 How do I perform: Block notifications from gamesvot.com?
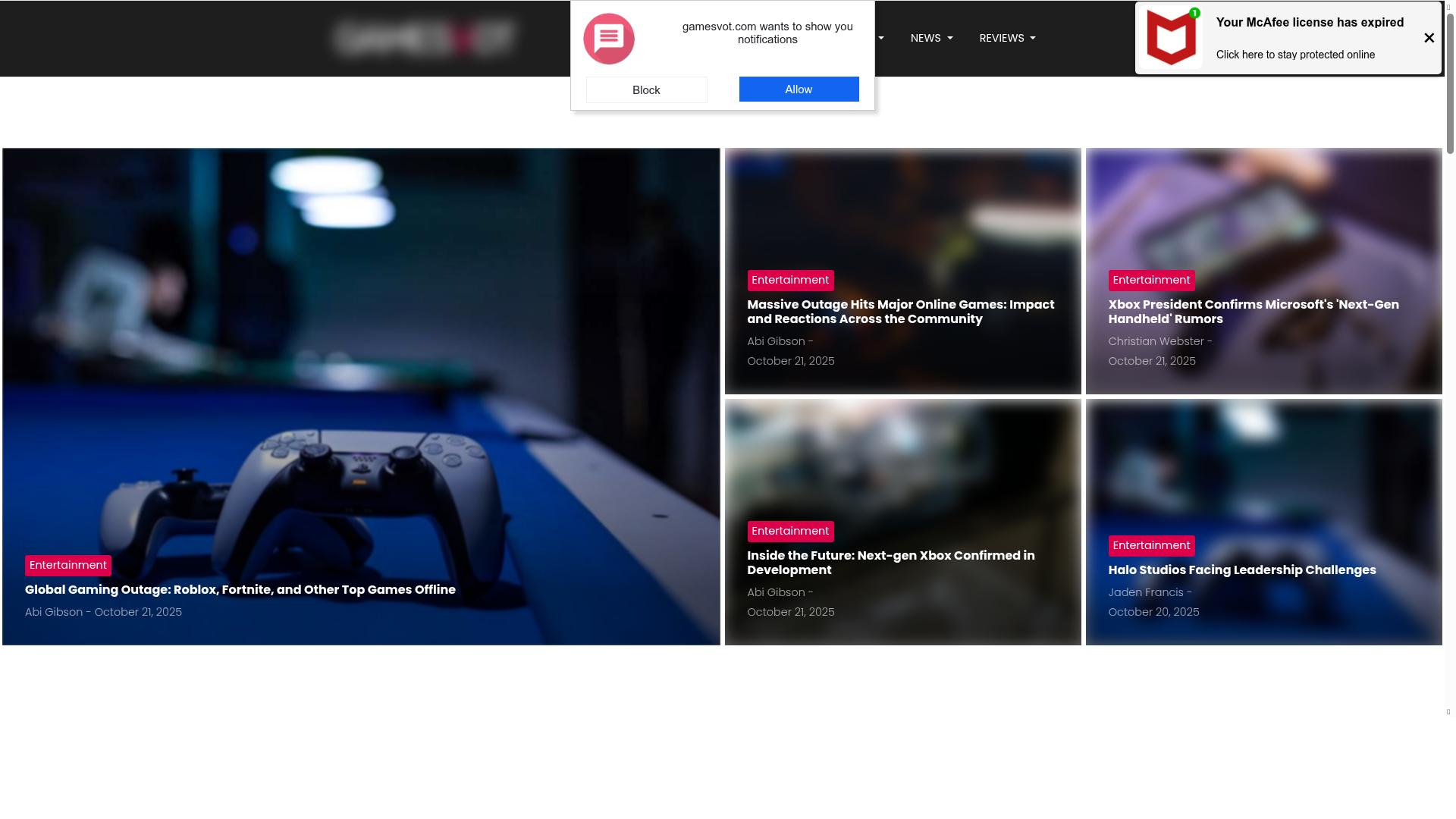[x=646, y=90]
